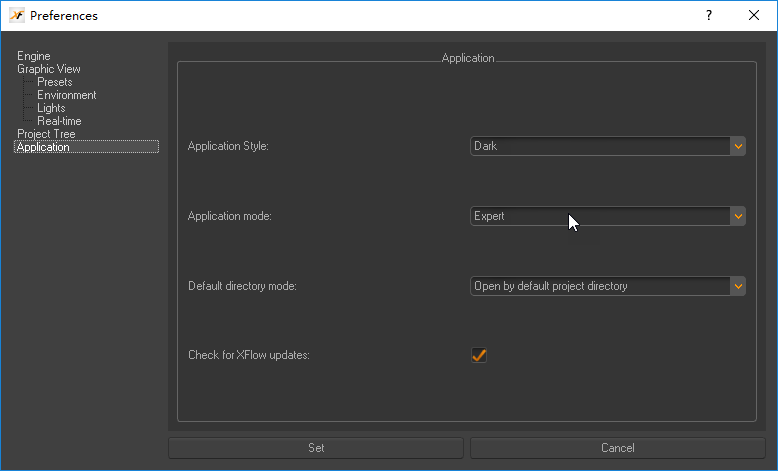
Task: Toggle the Check for XFlow updates checkbox
Action: (479, 355)
